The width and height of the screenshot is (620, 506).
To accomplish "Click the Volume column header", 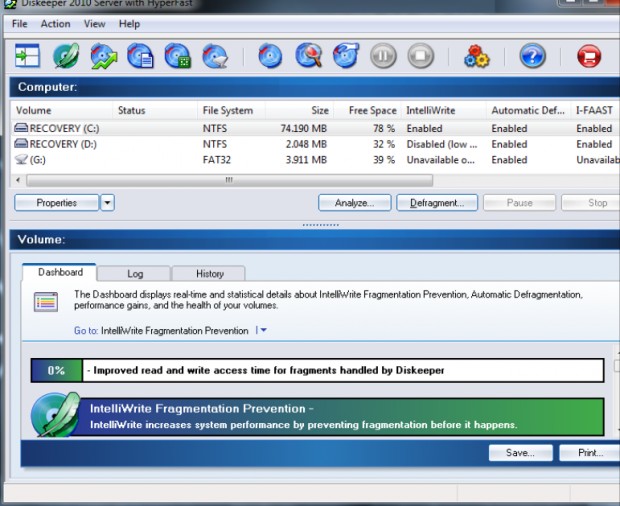I will tap(61, 110).
